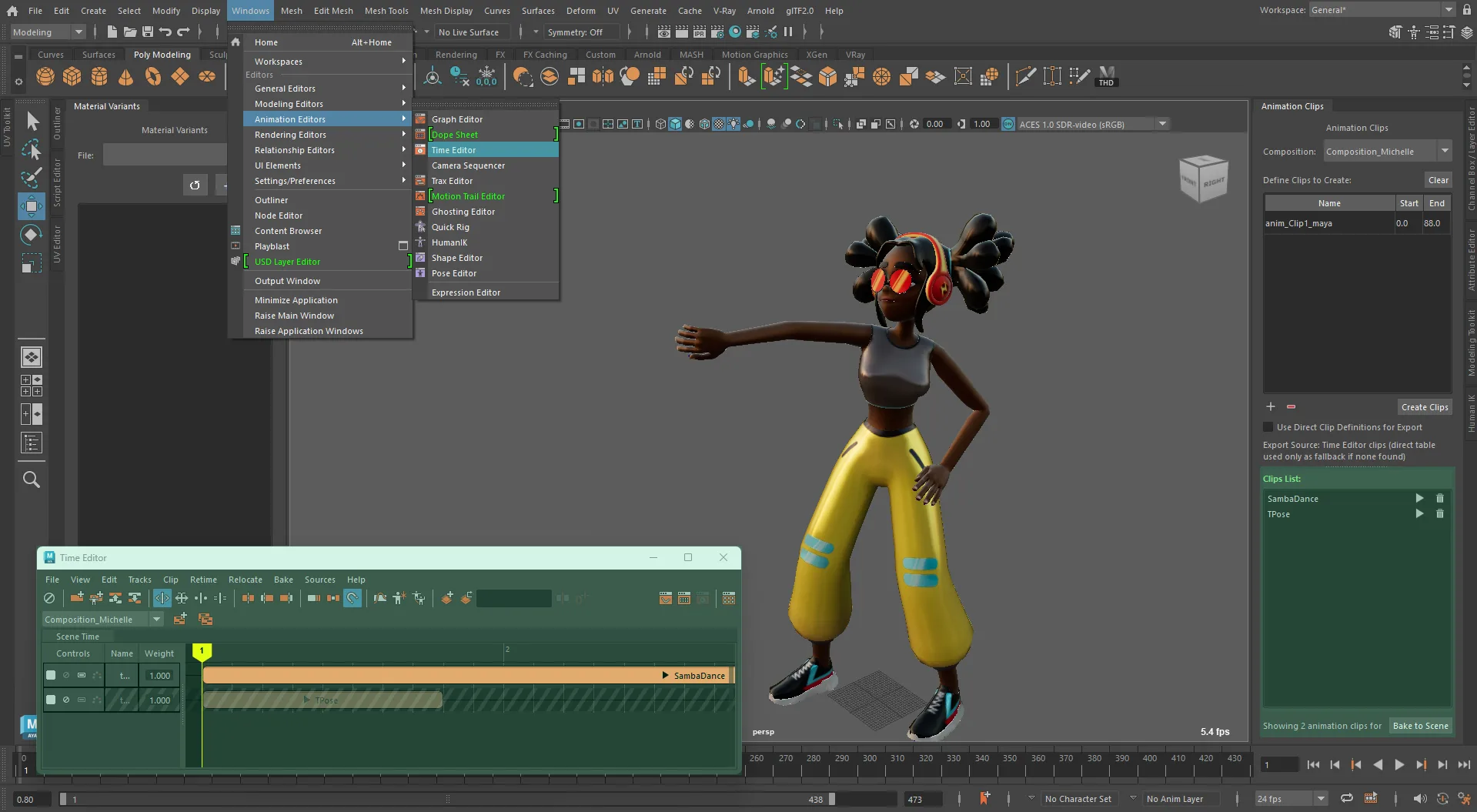Click add animation track icon in Time Editor
Screen dimensions: 1477x812
coord(77,598)
